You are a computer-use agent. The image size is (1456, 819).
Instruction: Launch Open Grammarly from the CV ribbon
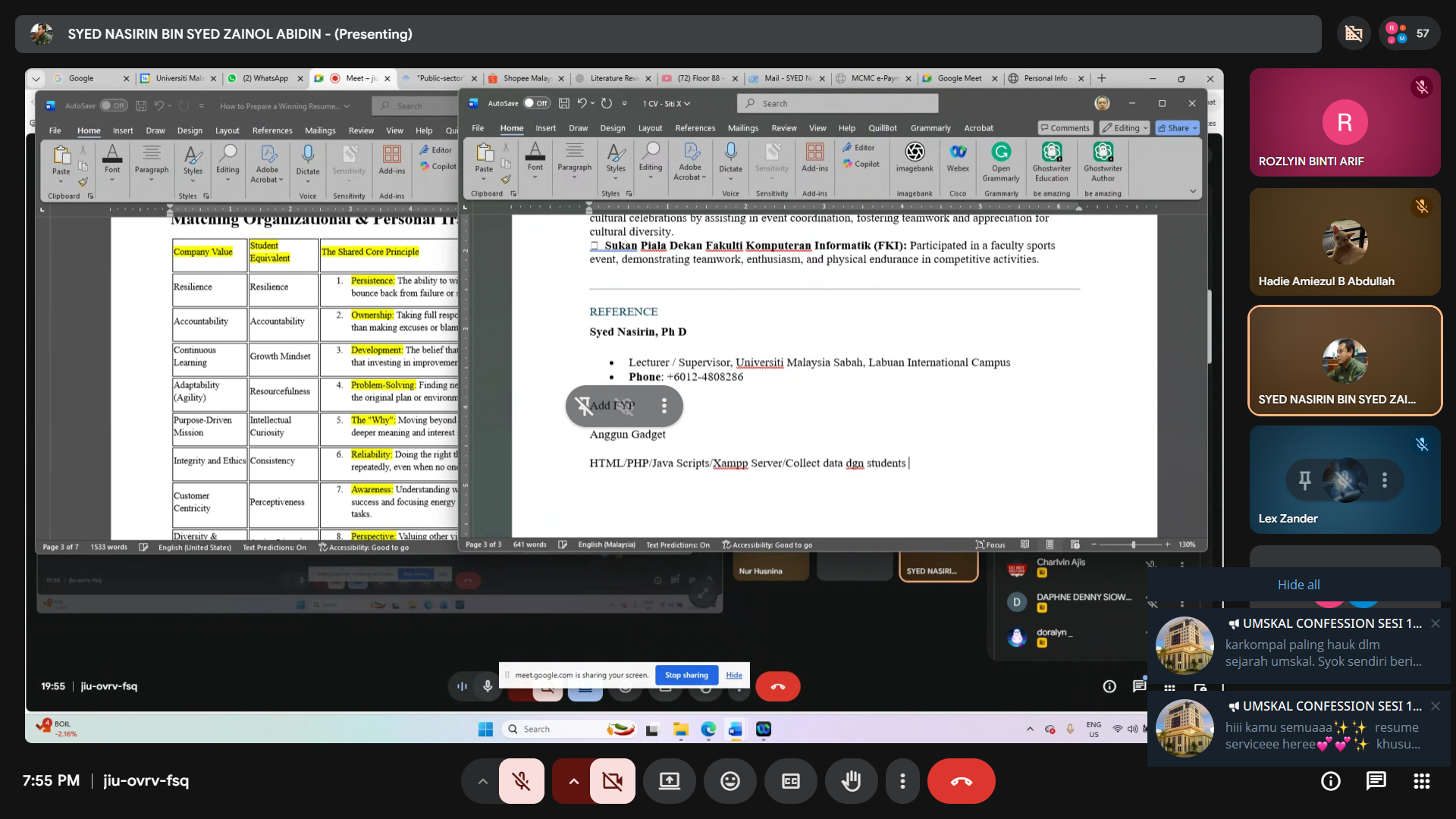tap(1001, 162)
